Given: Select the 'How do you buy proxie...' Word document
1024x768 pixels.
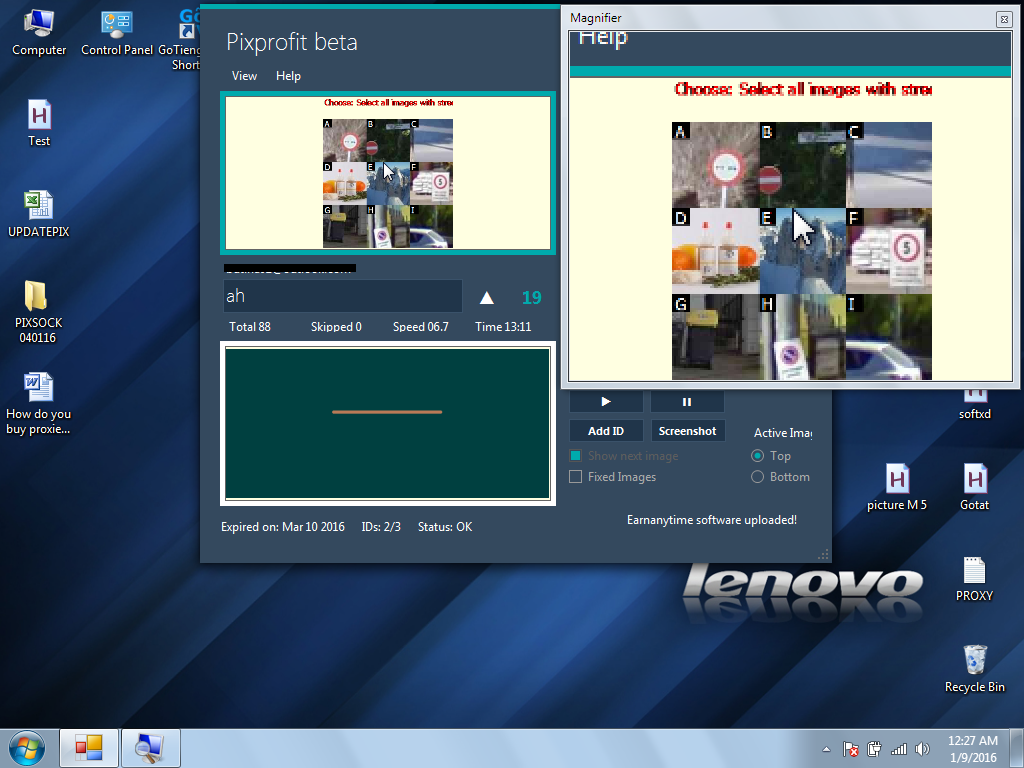Looking at the screenshot, I should pos(38,404).
